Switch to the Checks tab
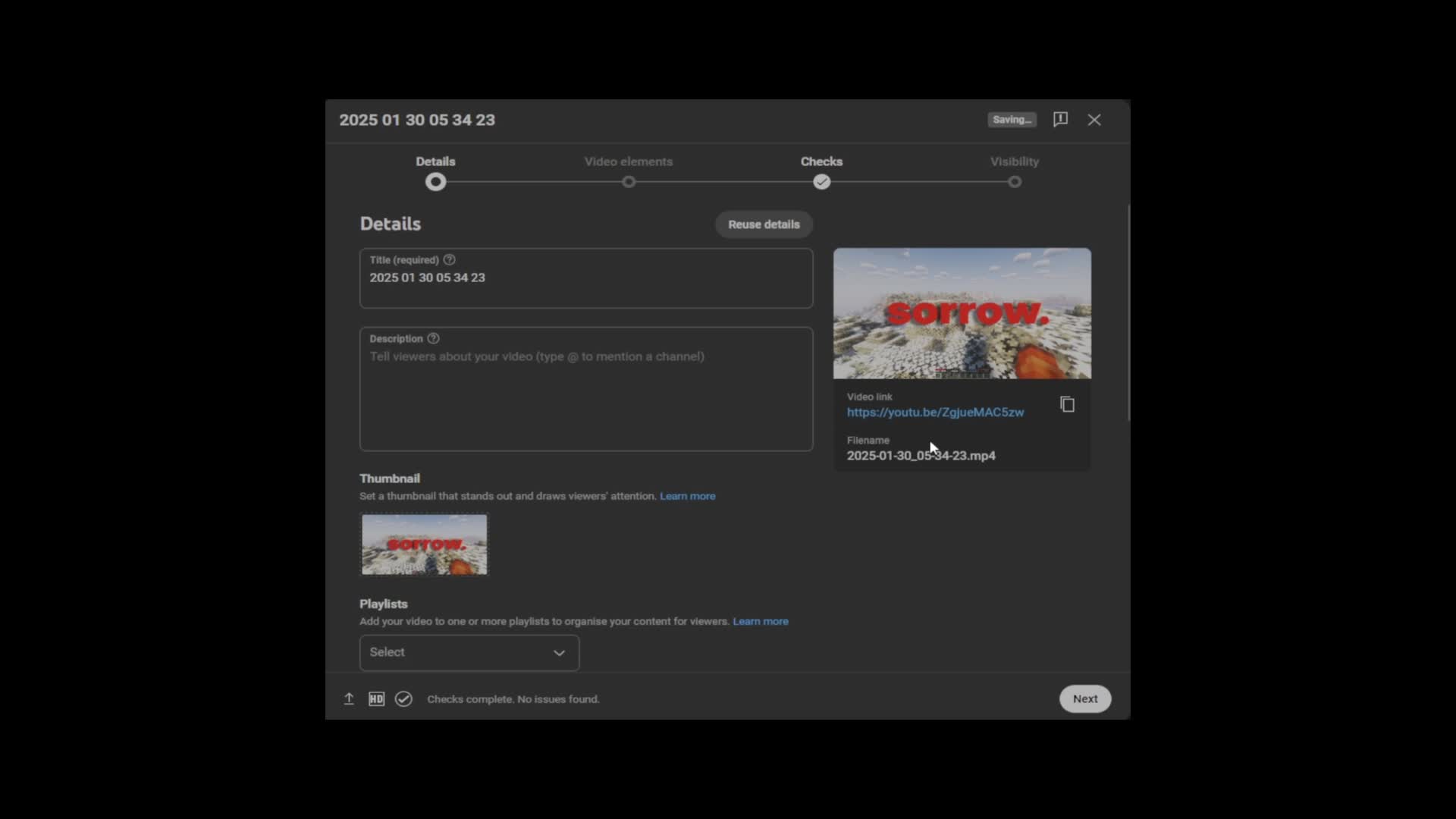The image size is (1456, 819). [822, 161]
